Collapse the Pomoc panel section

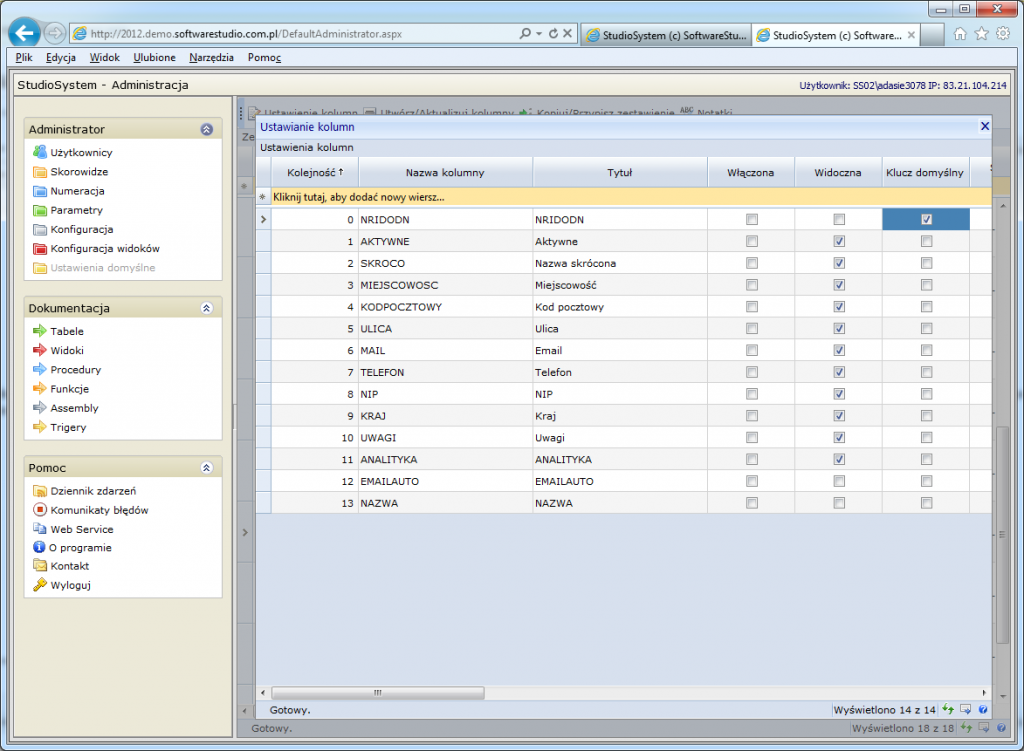[206, 468]
